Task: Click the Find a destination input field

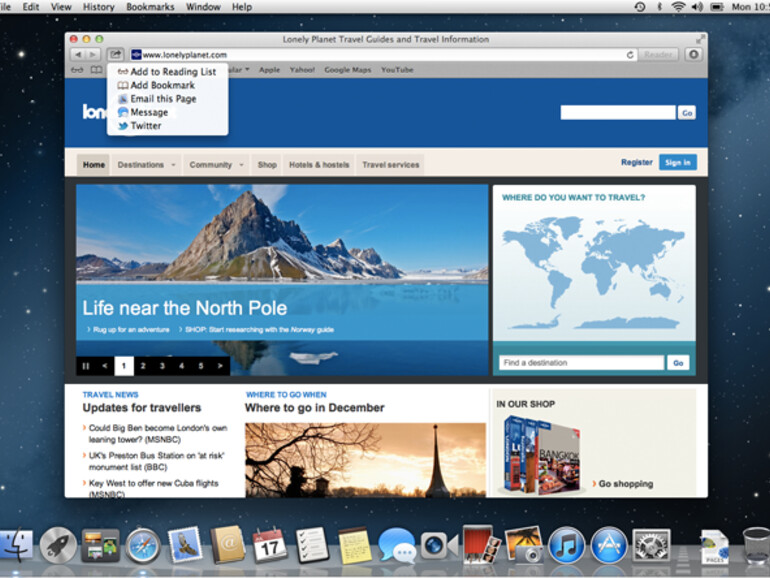Action: tap(581, 363)
